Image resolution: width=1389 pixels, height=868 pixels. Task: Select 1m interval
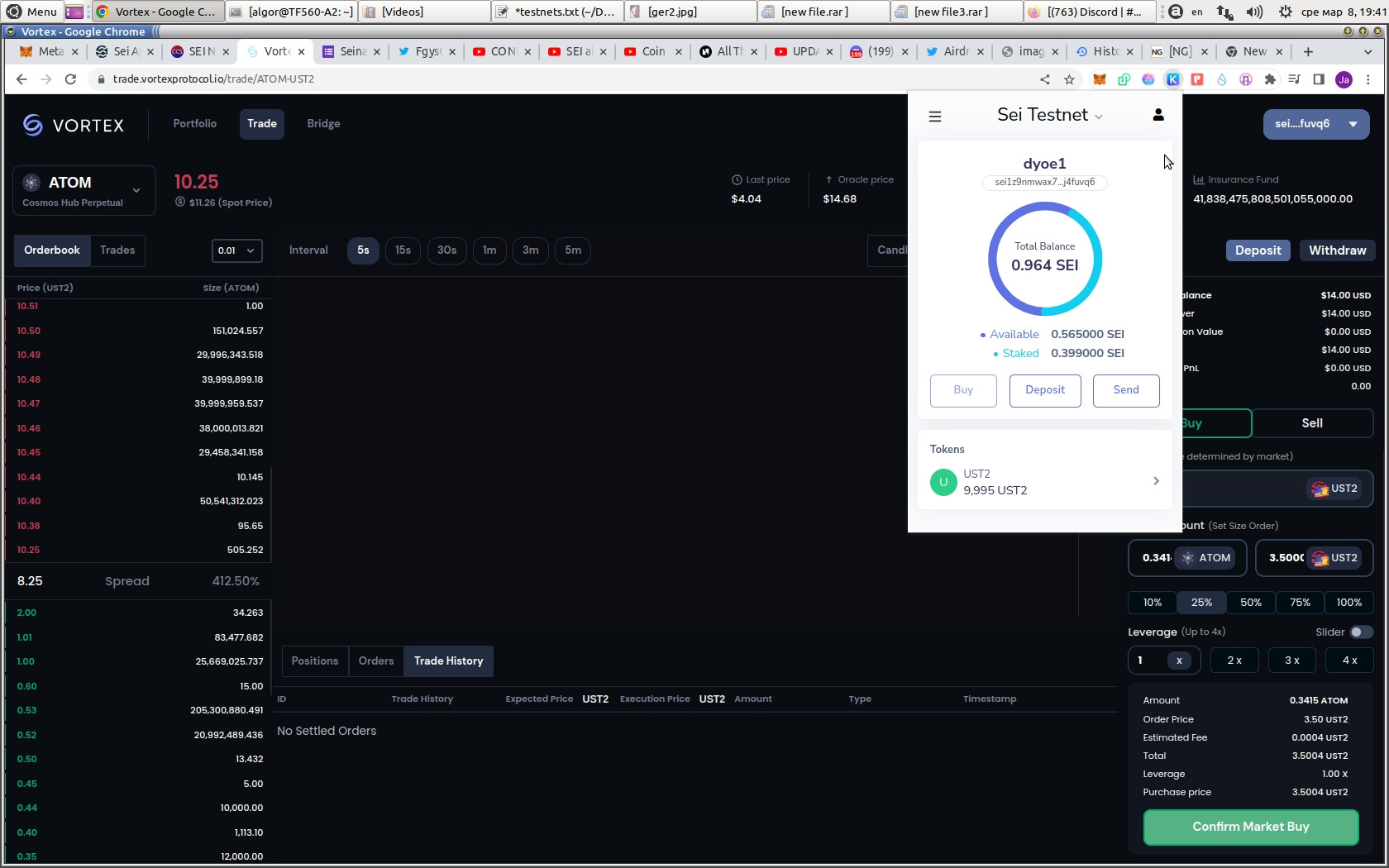489,250
